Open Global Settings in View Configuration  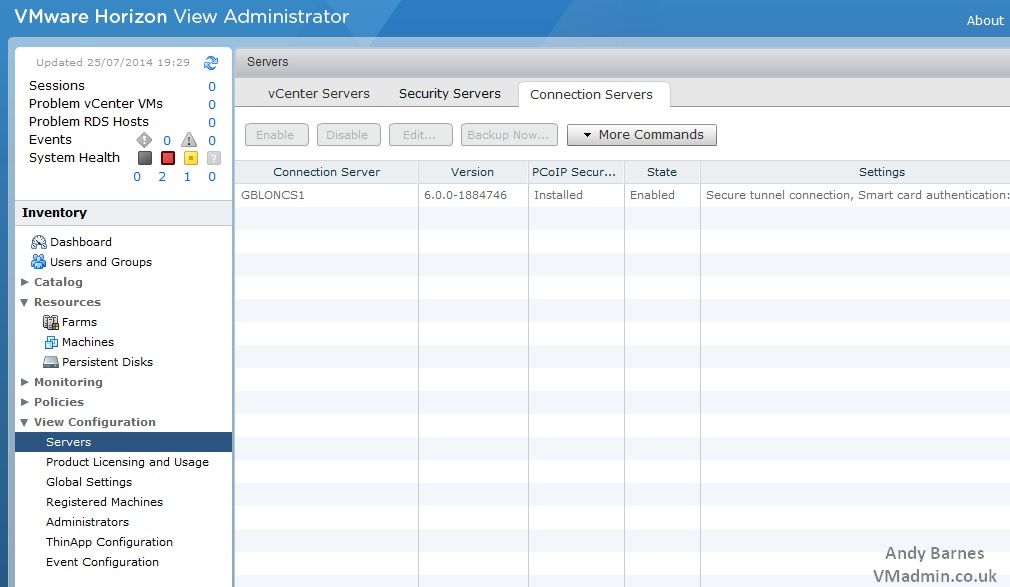point(89,482)
